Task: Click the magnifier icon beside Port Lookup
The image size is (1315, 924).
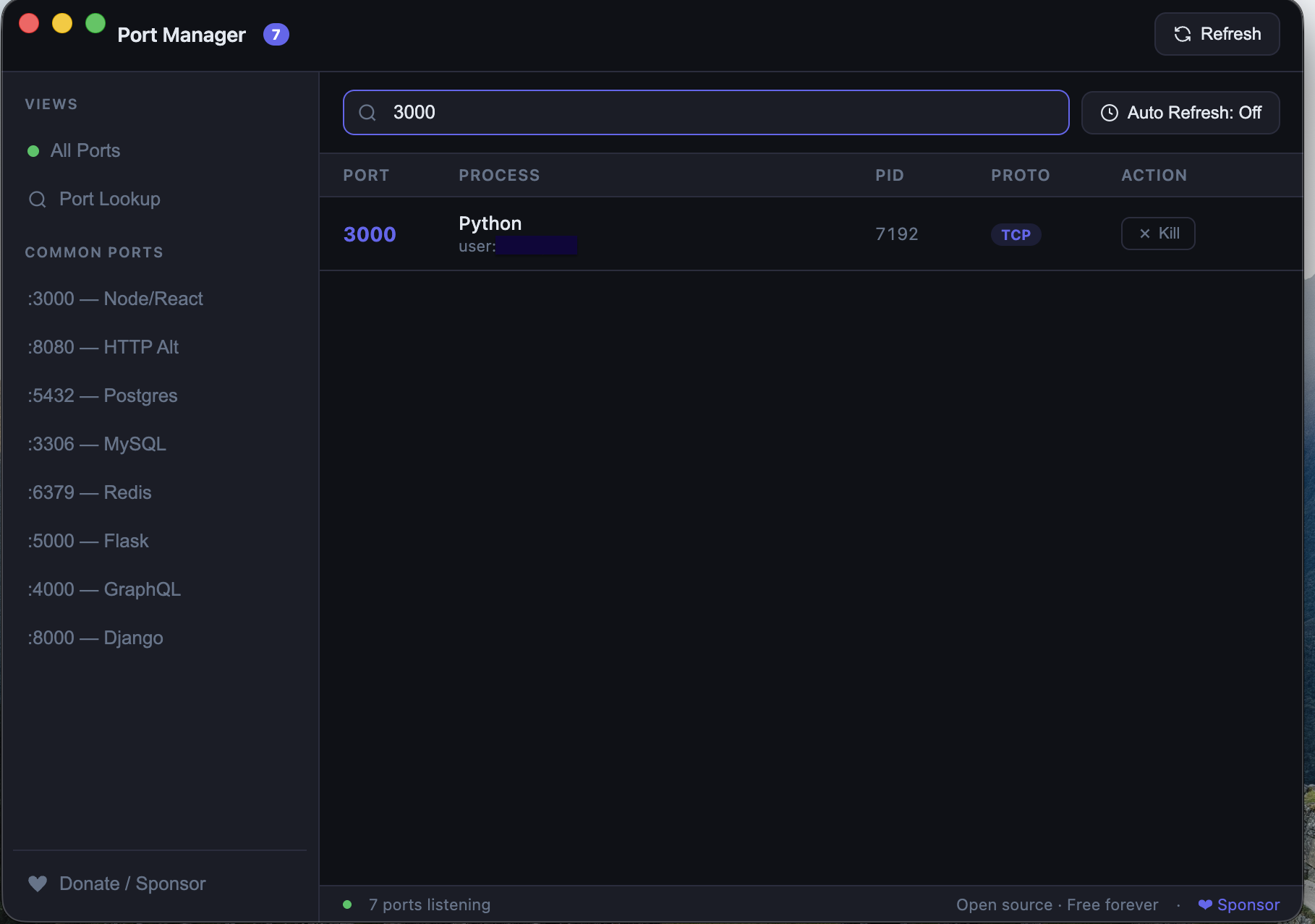Action: pyautogui.click(x=37, y=199)
